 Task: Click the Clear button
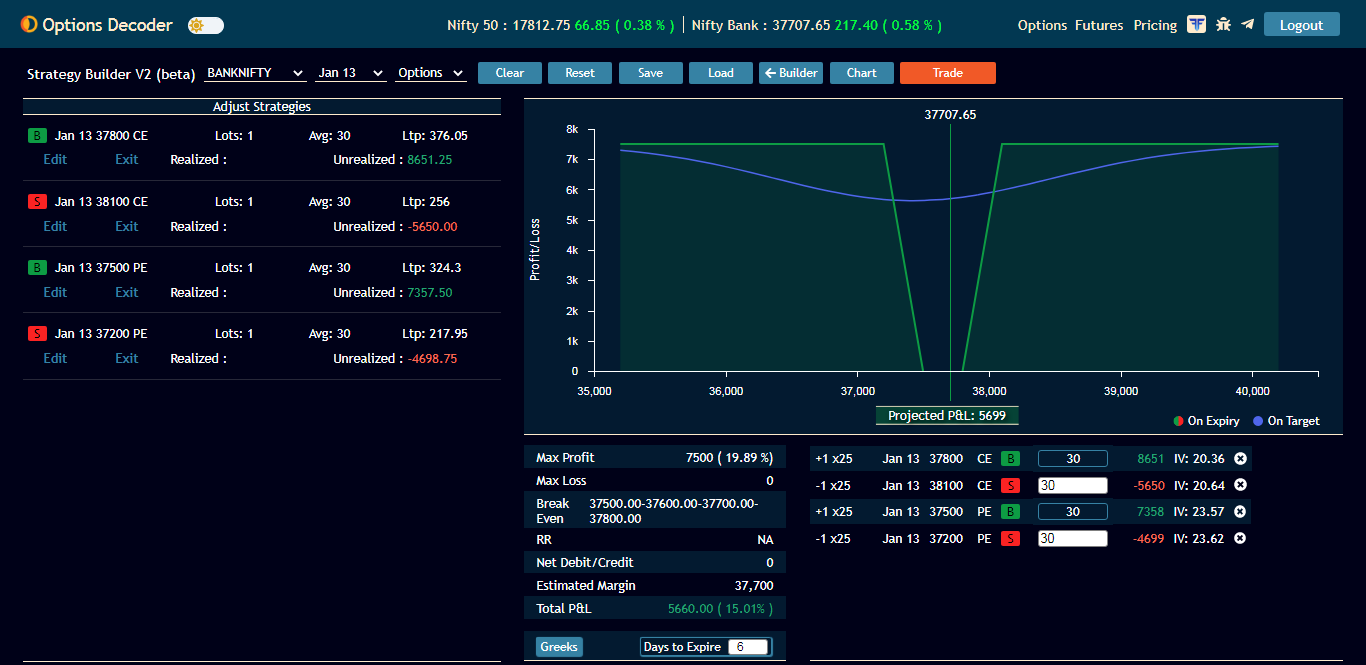[x=510, y=73]
